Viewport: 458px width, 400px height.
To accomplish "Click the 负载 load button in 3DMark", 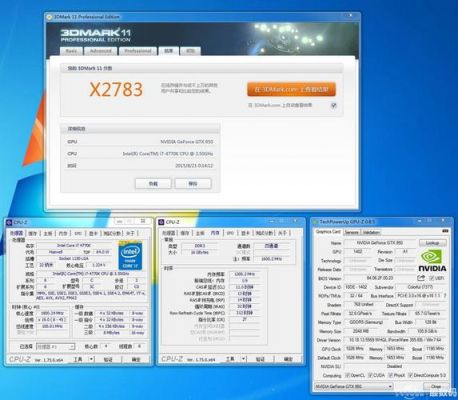I will tap(153, 184).
